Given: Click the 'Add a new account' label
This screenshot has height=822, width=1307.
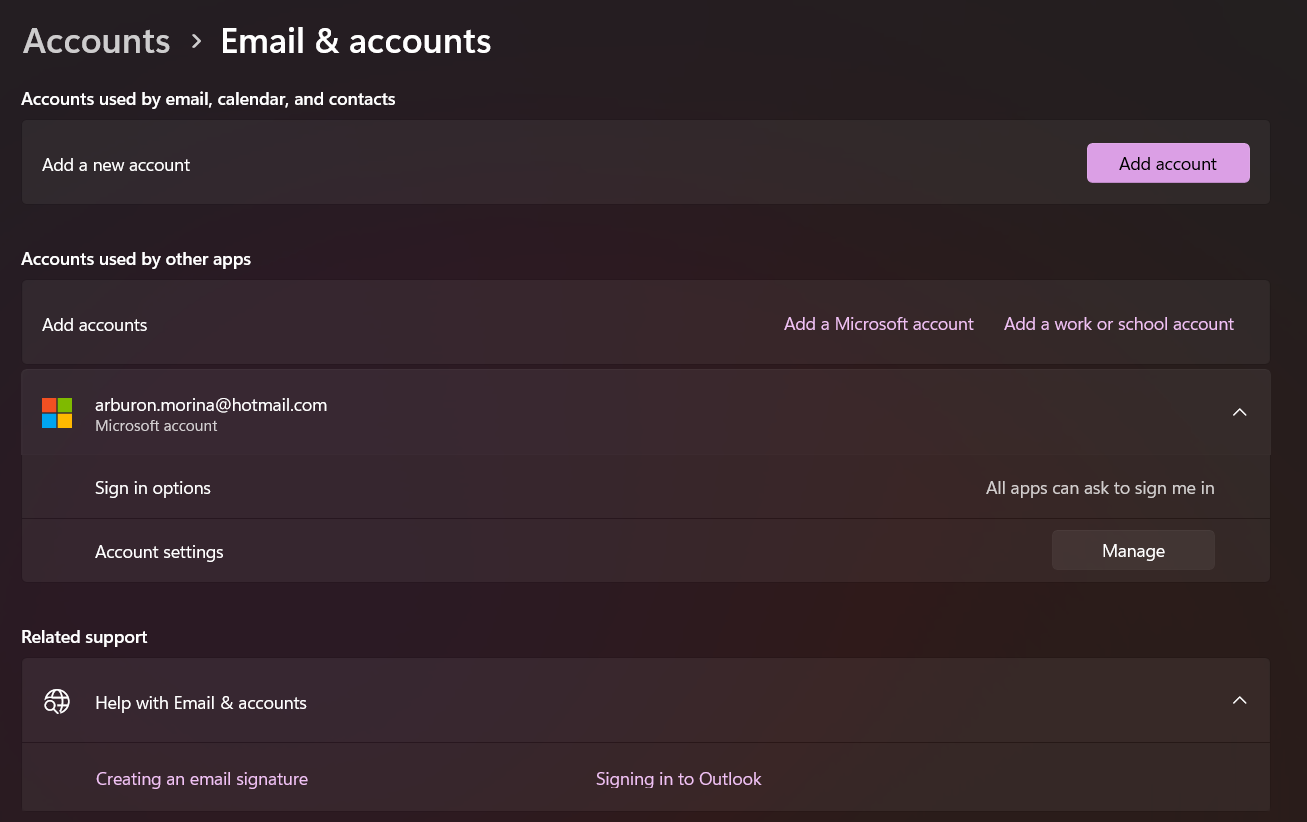Looking at the screenshot, I should 116,165.
